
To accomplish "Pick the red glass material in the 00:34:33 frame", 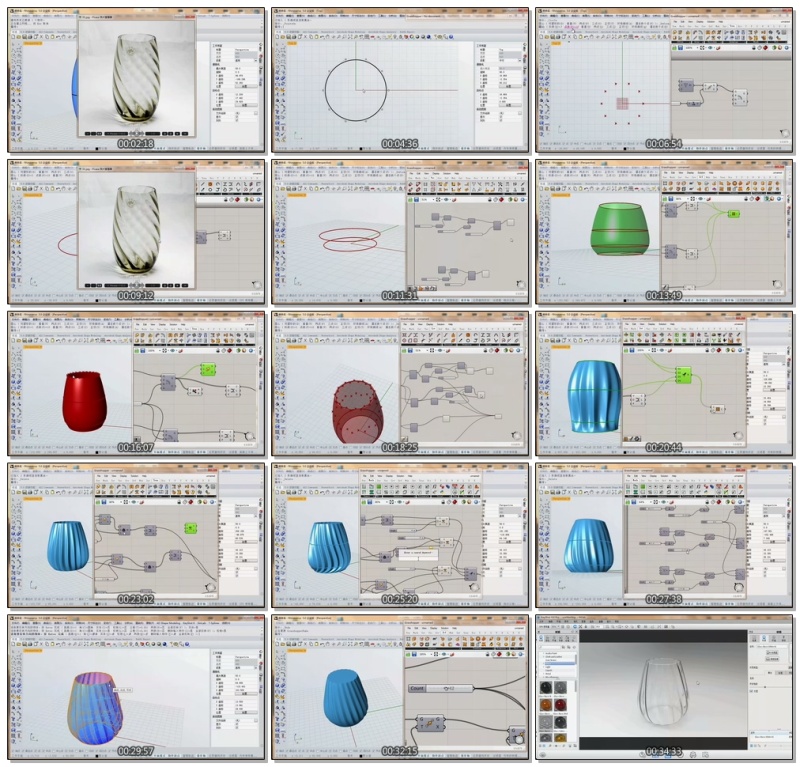I will 560,705.
